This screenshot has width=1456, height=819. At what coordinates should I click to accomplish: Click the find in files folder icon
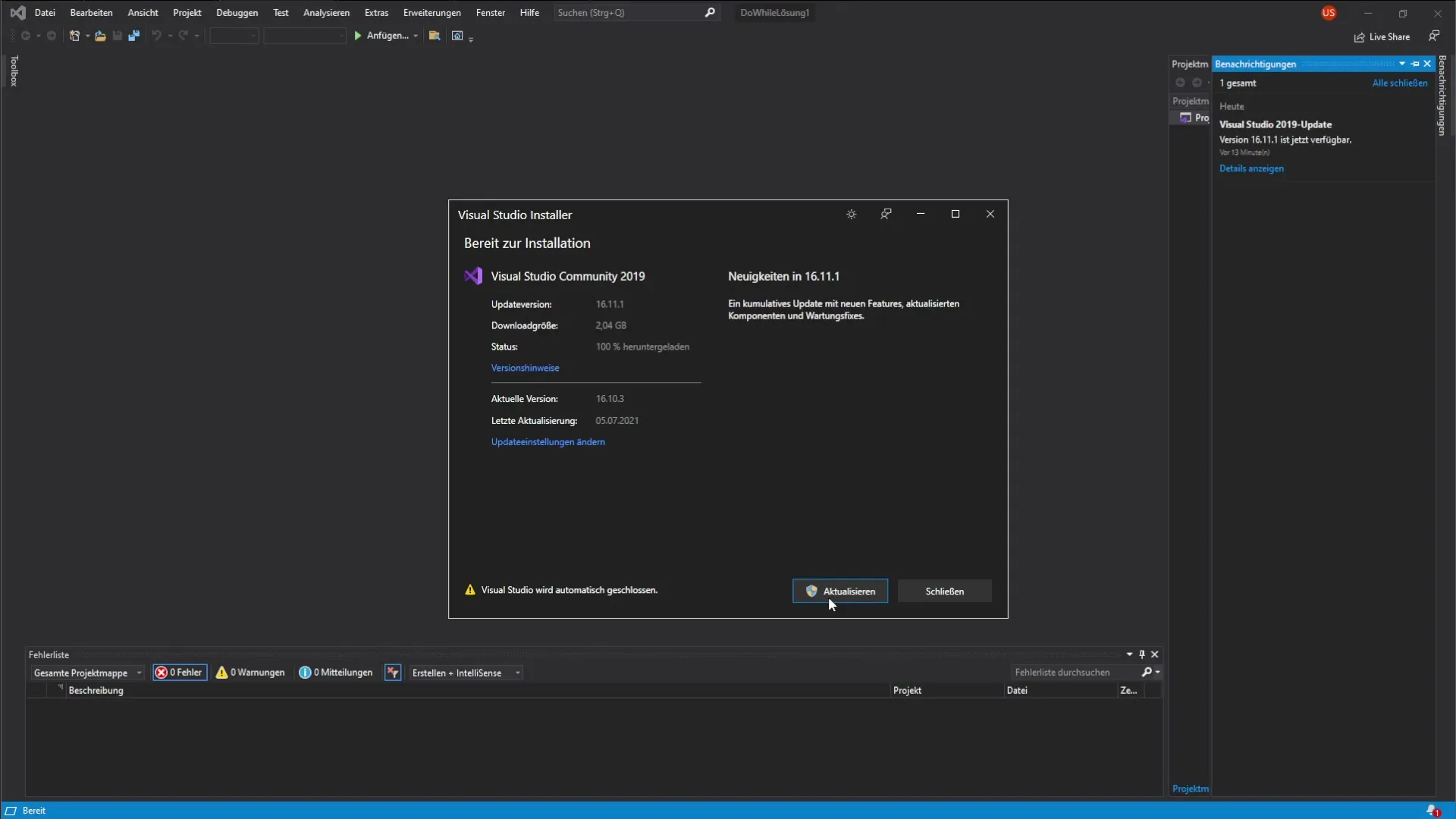tap(435, 36)
